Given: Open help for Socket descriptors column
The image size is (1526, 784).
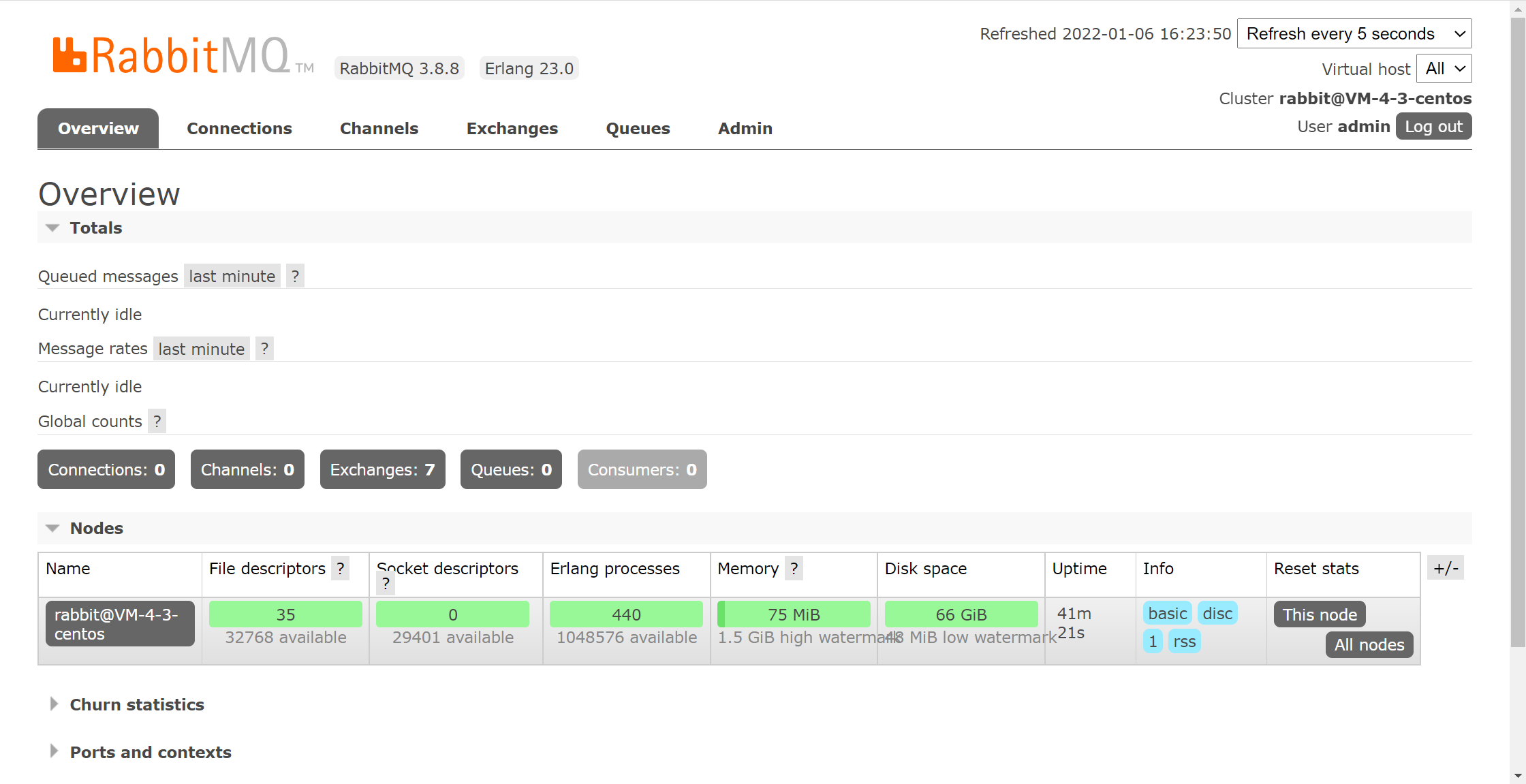Looking at the screenshot, I should [x=386, y=584].
